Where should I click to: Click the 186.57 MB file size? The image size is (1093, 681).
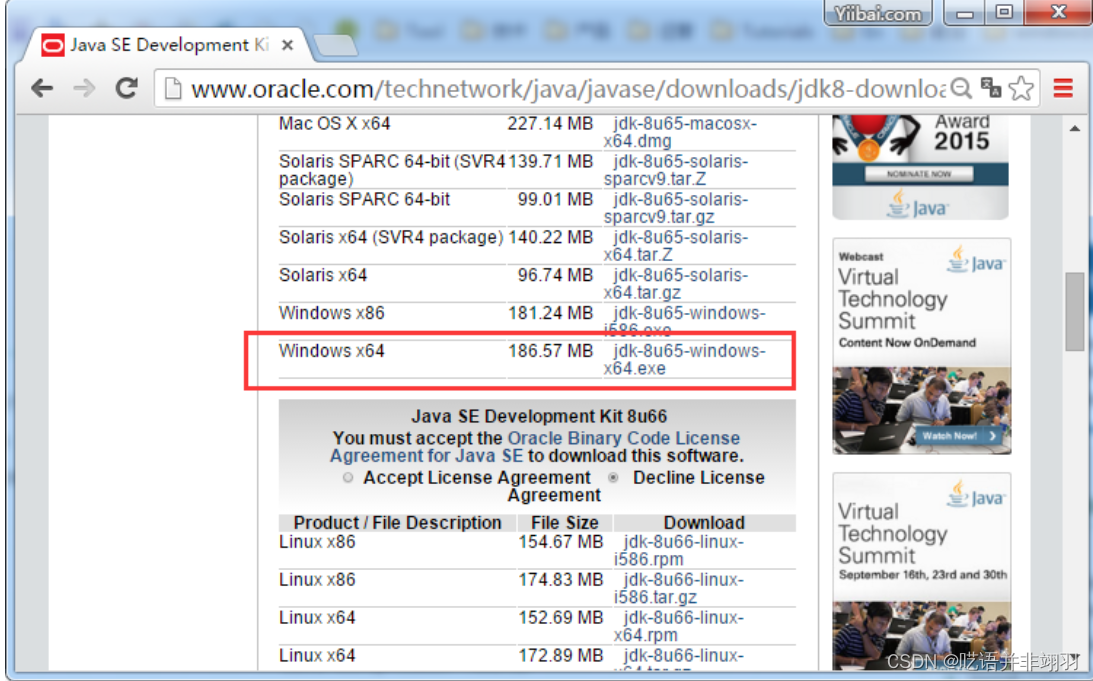pyautogui.click(x=551, y=351)
